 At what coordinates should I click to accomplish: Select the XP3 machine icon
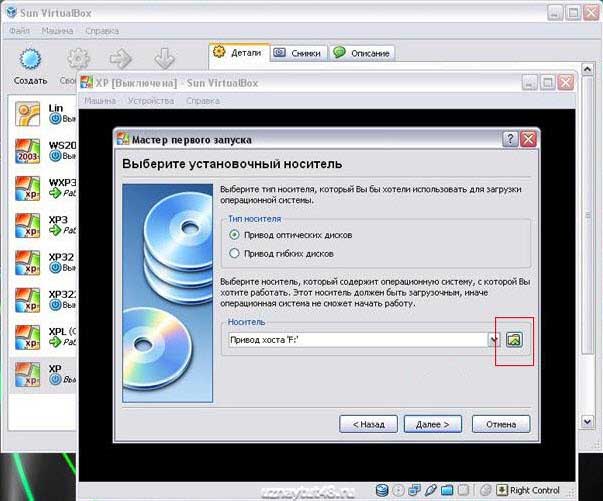(27, 226)
